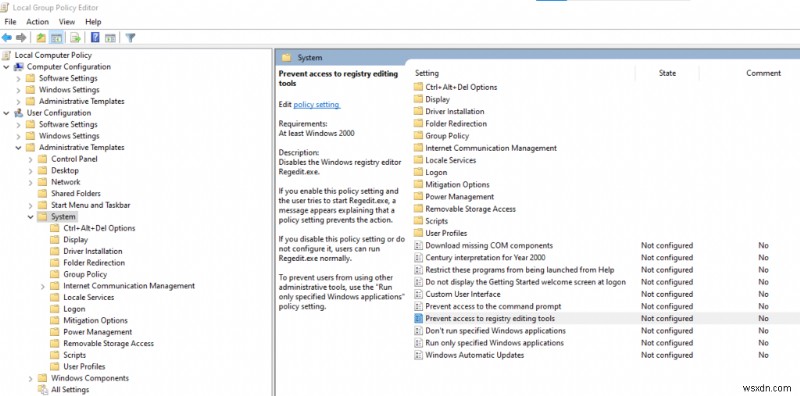Image resolution: width=800 pixels, height=396 pixels.
Task: Select the Custom User Interface policy
Action: pos(463,294)
